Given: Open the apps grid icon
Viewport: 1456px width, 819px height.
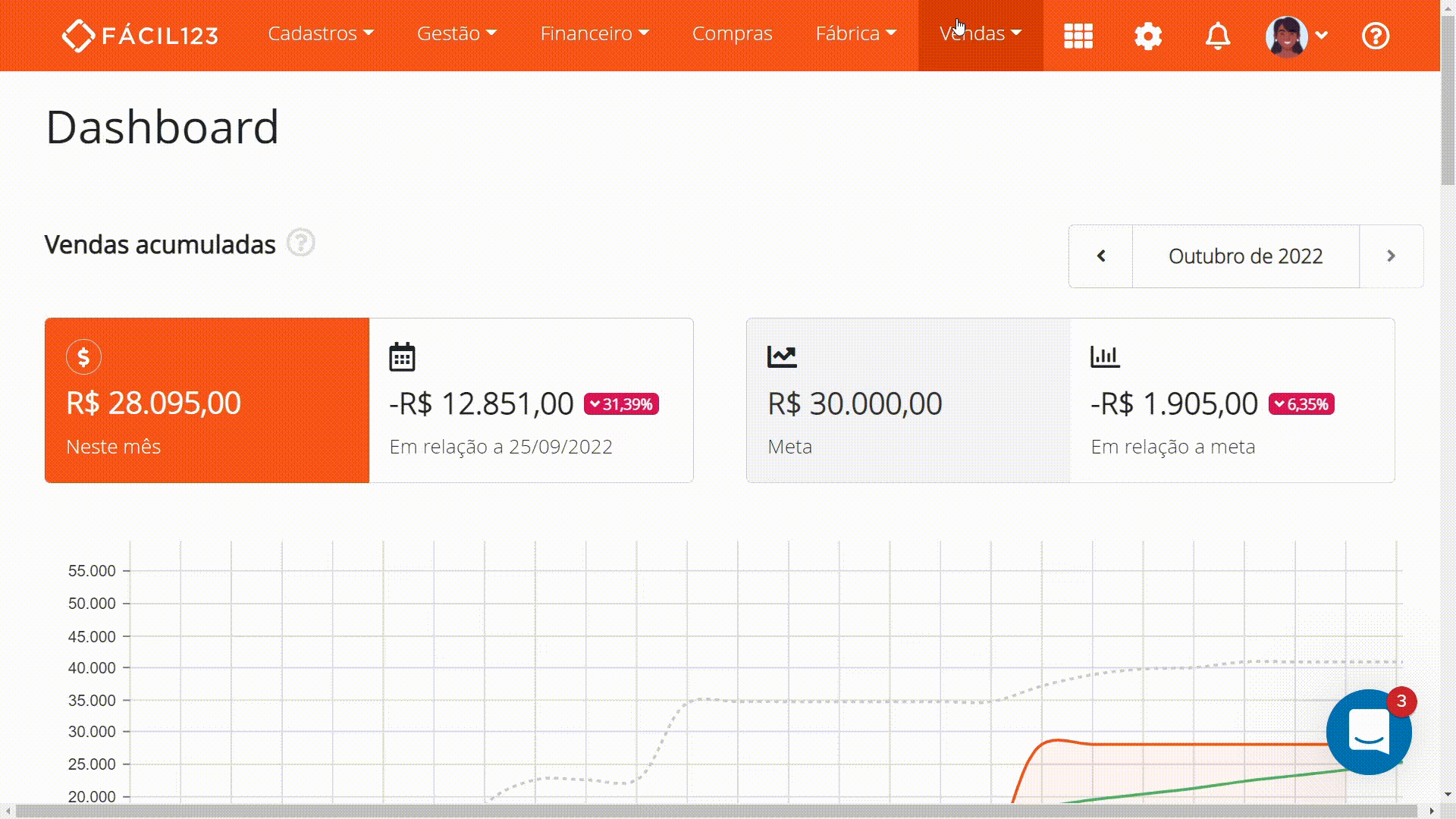Looking at the screenshot, I should coord(1078,36).
